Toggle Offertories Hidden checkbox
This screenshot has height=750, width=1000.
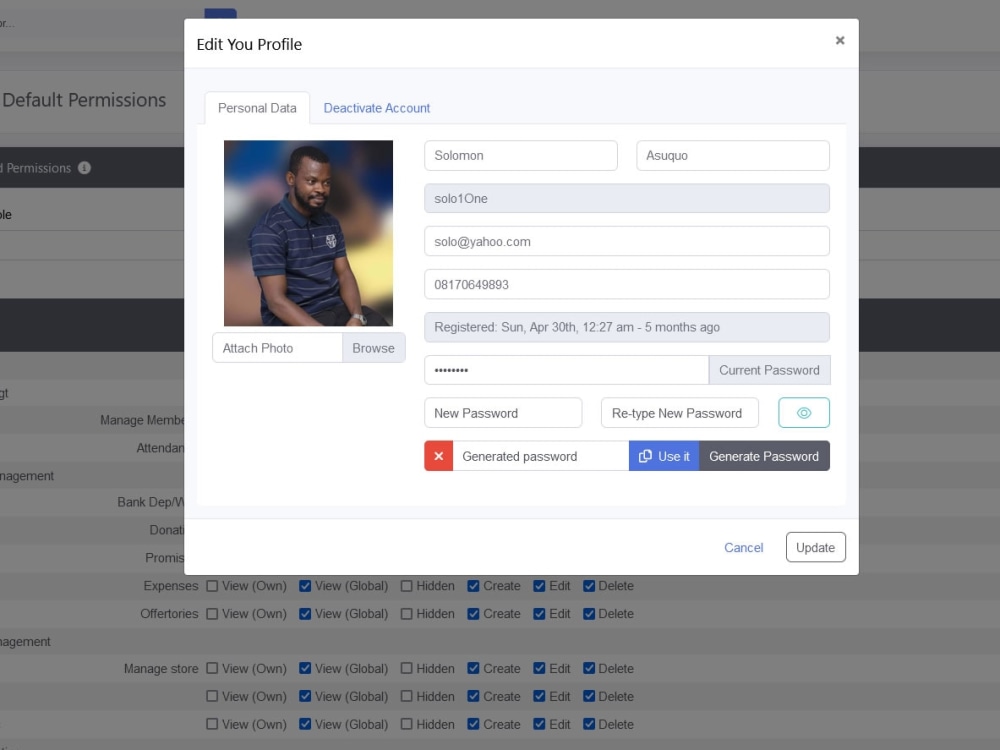pyautogui.click(x=406, y=614)
